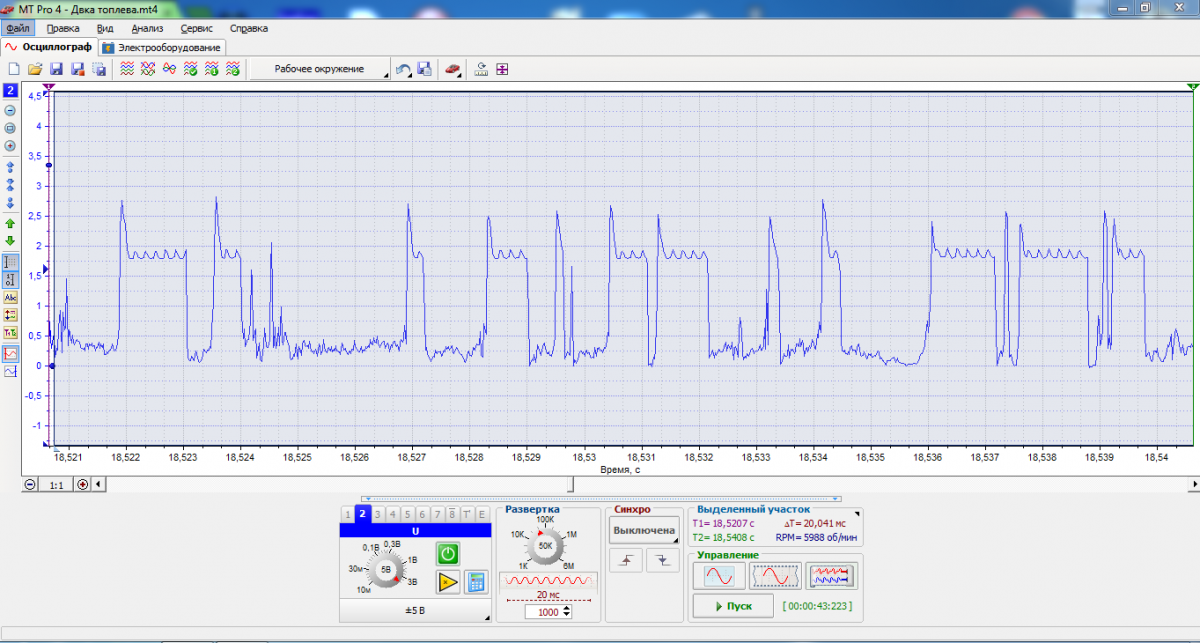Click the 1:1 zoom reset button
This screenshot has height=643, width=1200.
56,484
